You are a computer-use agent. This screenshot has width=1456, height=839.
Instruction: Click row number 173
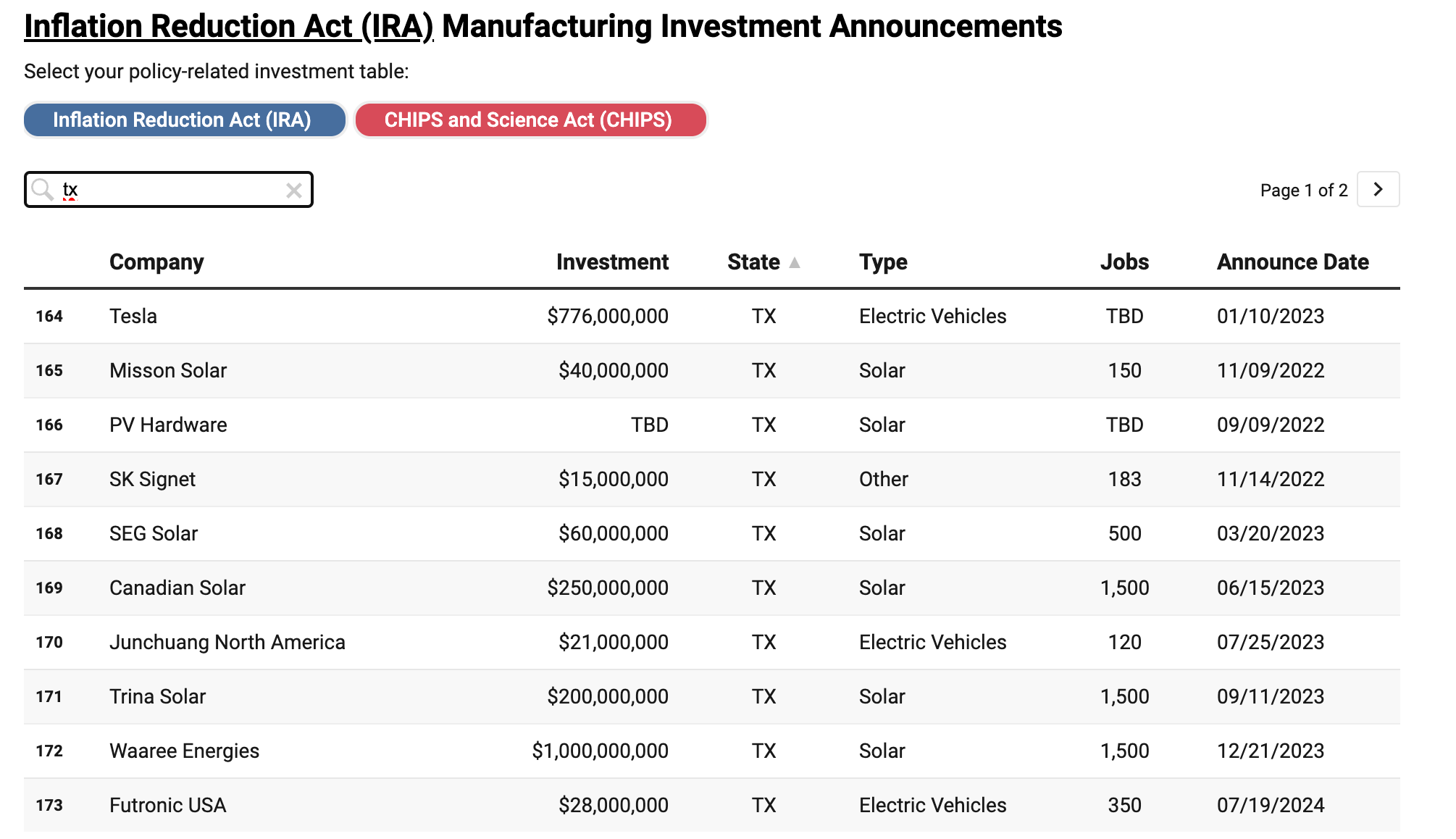click(x=49, y=805)
